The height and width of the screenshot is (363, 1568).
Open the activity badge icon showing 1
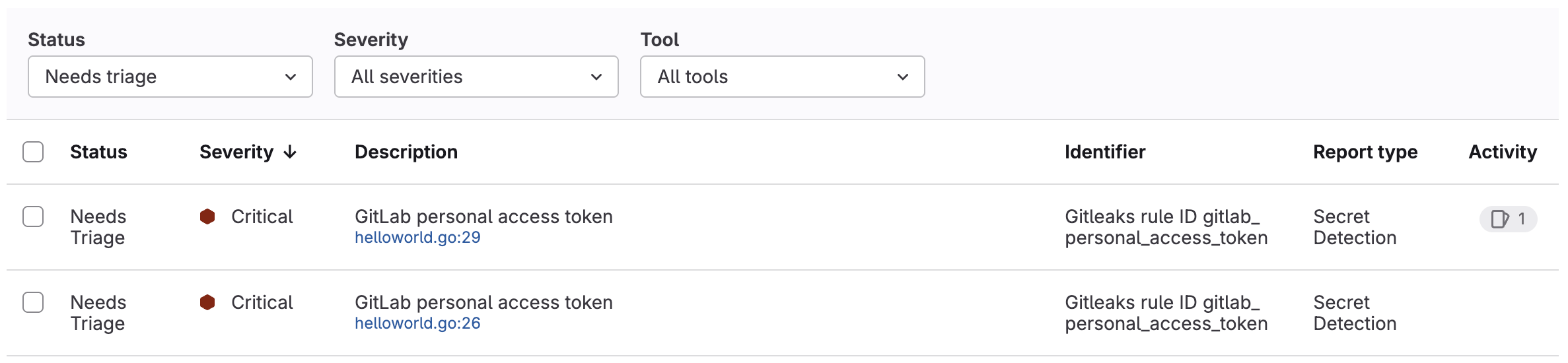point(1507,219)
